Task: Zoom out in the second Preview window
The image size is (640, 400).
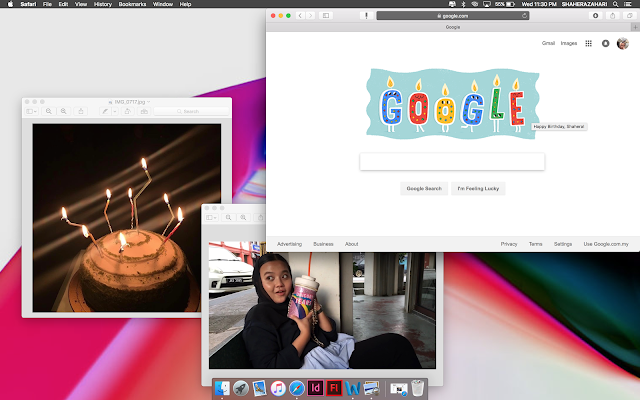Action: point(229,218)
